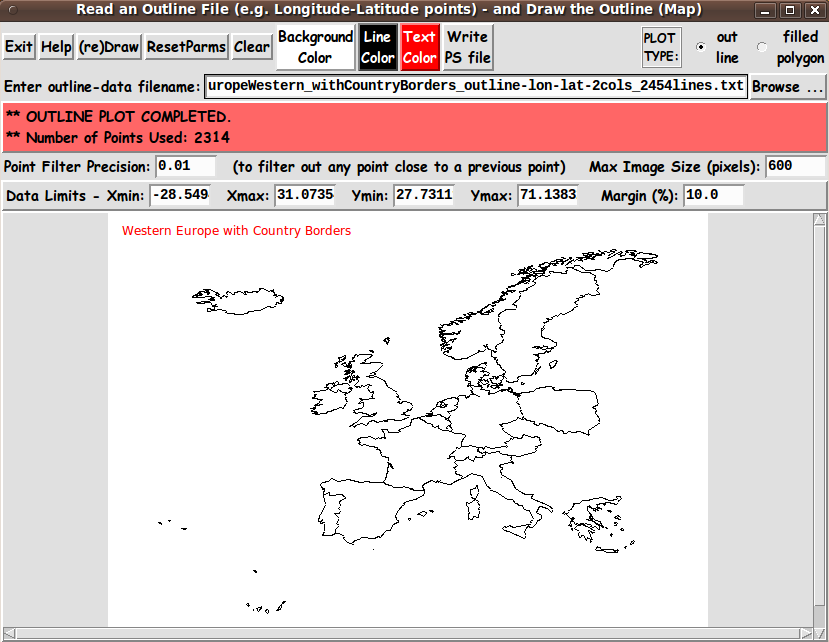Click the Xmax data limit field

305,196
